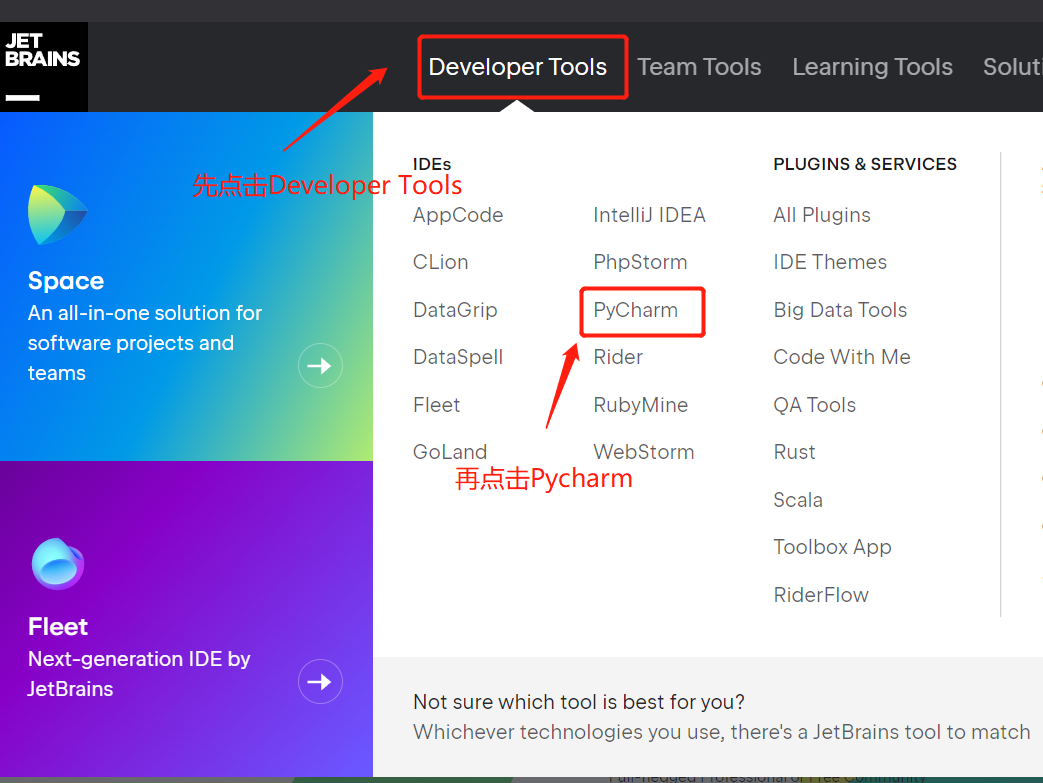Open IDE Themes
1043x783 pixels.
point(830,262)
